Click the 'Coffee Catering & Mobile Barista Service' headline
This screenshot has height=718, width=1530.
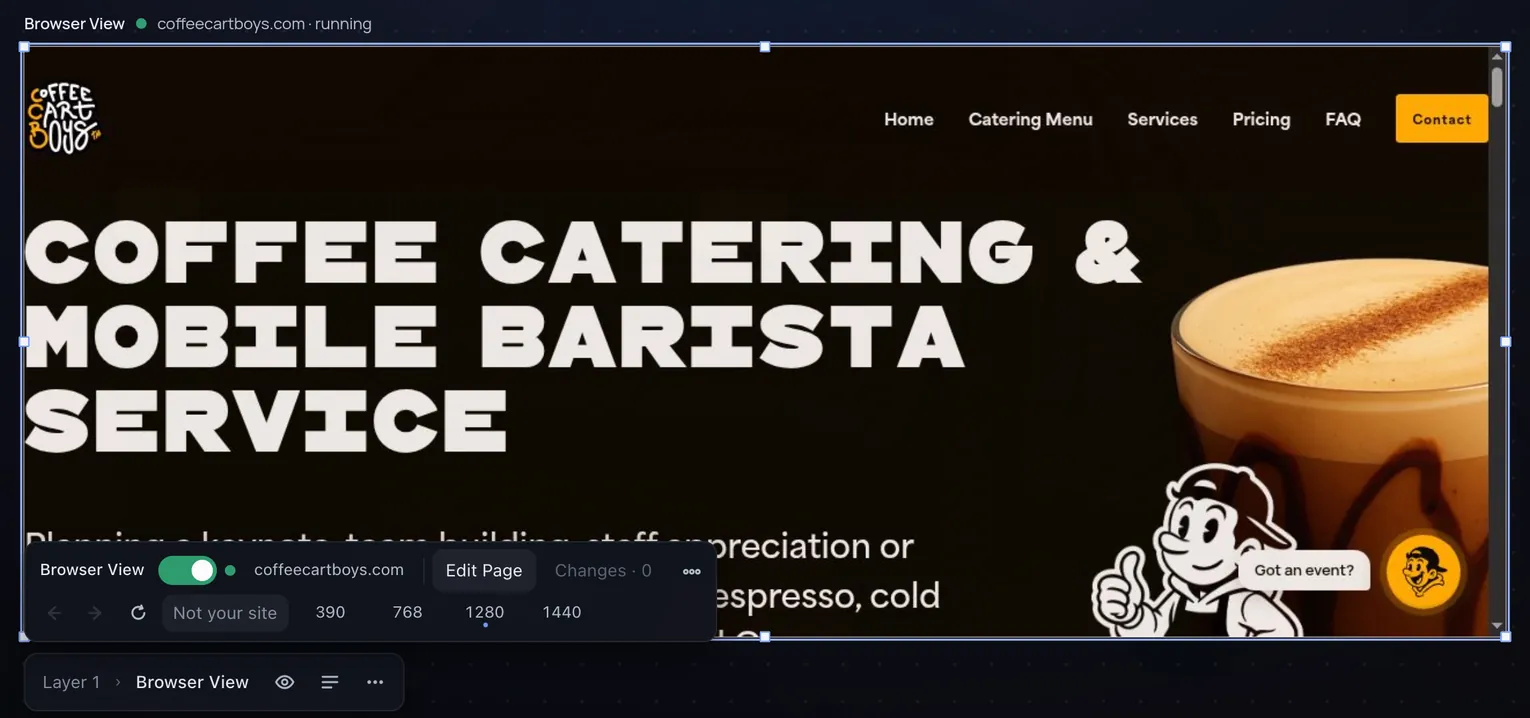582,335
